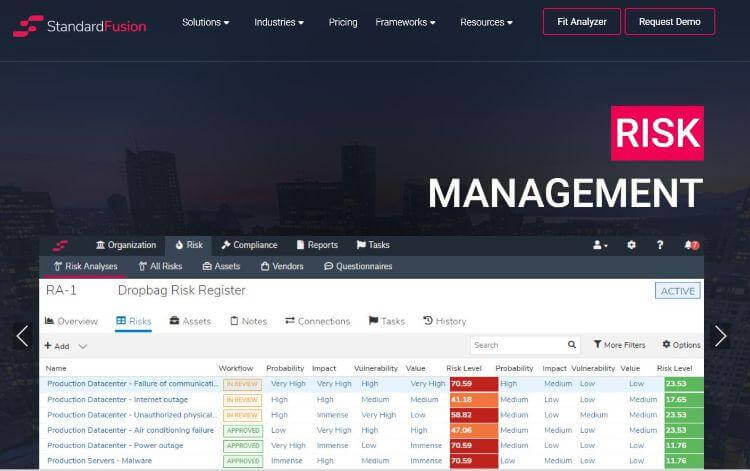Open the Tasks menu in top bar
This screenshot has width=750, height=471.
point(373,245)
